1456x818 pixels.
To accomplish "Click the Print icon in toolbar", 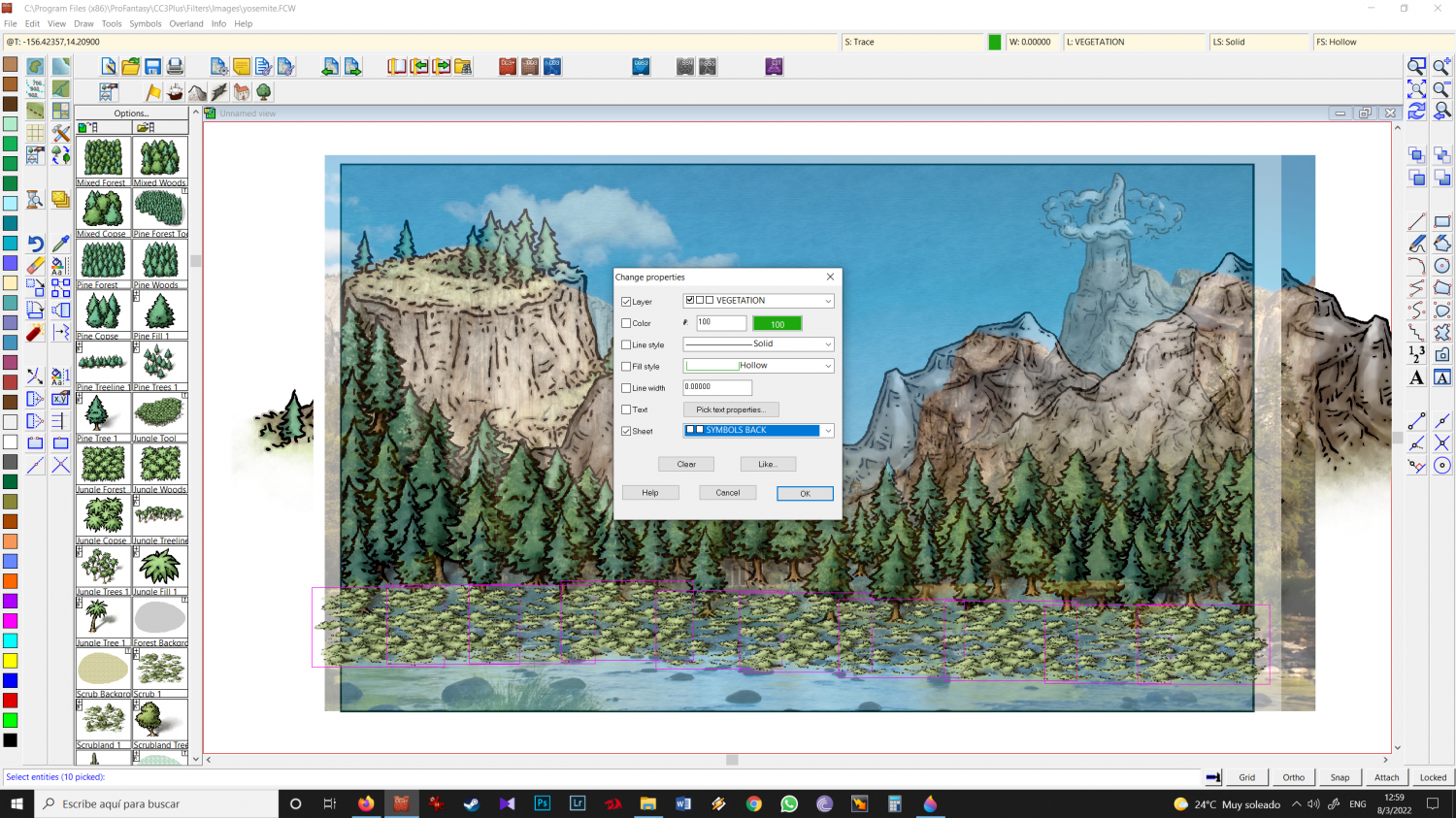I will tap(176, 66).
